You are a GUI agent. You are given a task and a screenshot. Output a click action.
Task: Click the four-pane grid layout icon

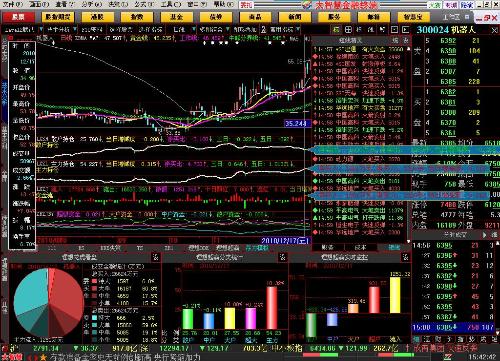pos(348,30)
